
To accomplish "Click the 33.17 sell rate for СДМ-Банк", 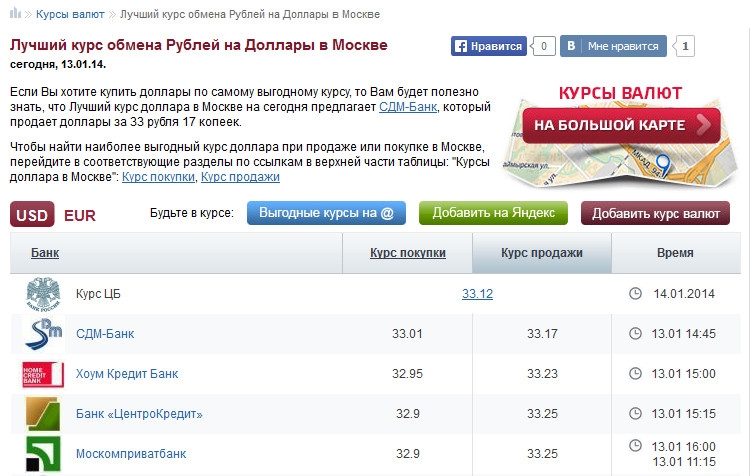I will pyautogui.click(x=542, y=333).
